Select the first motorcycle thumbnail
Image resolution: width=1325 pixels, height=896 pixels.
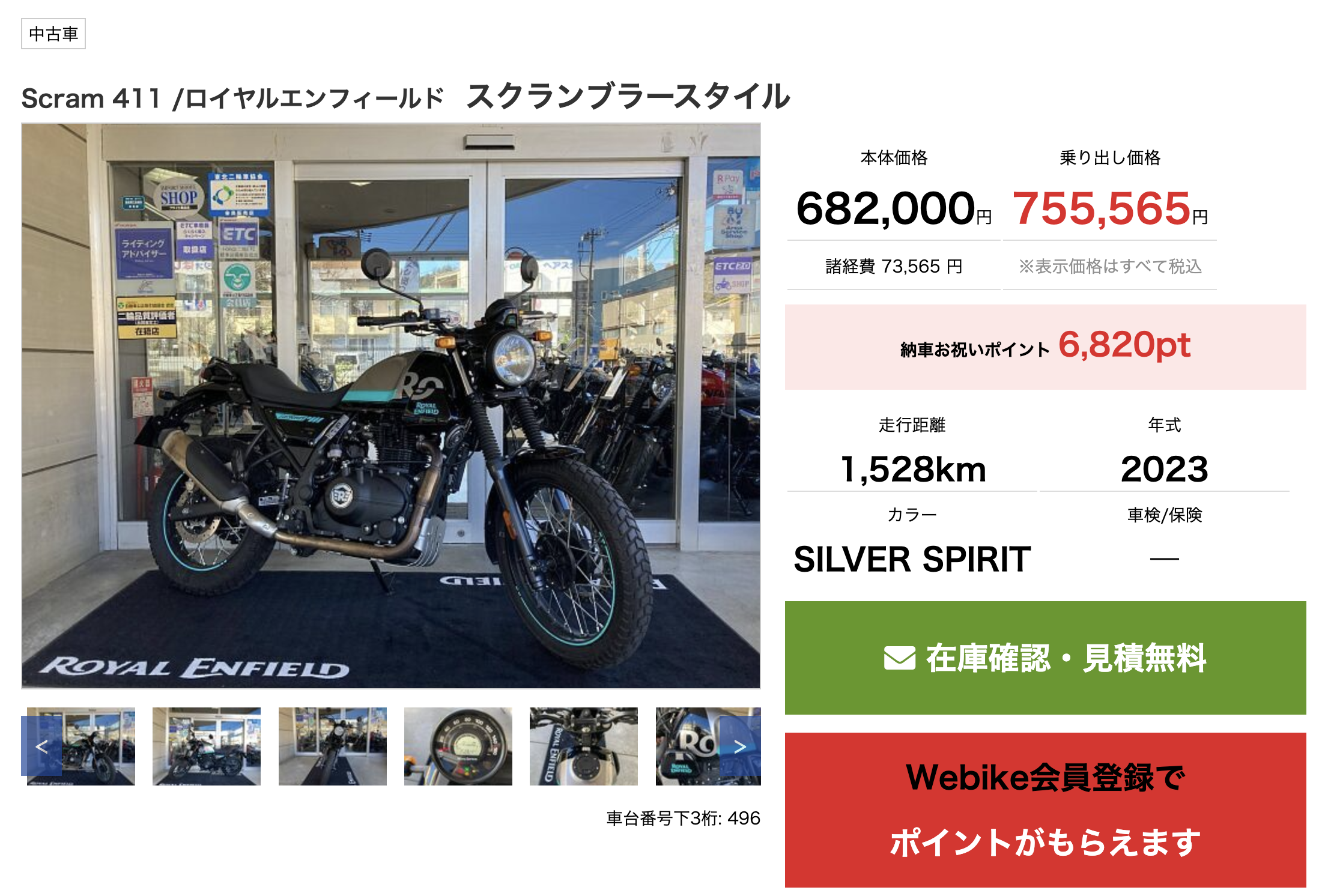pyautogui.click(x=81, y=746)
